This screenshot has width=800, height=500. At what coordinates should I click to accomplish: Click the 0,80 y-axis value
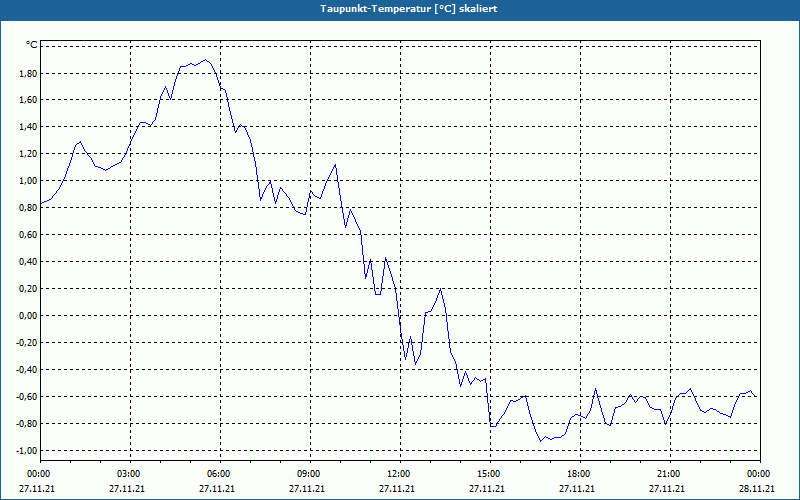(28, 208)
